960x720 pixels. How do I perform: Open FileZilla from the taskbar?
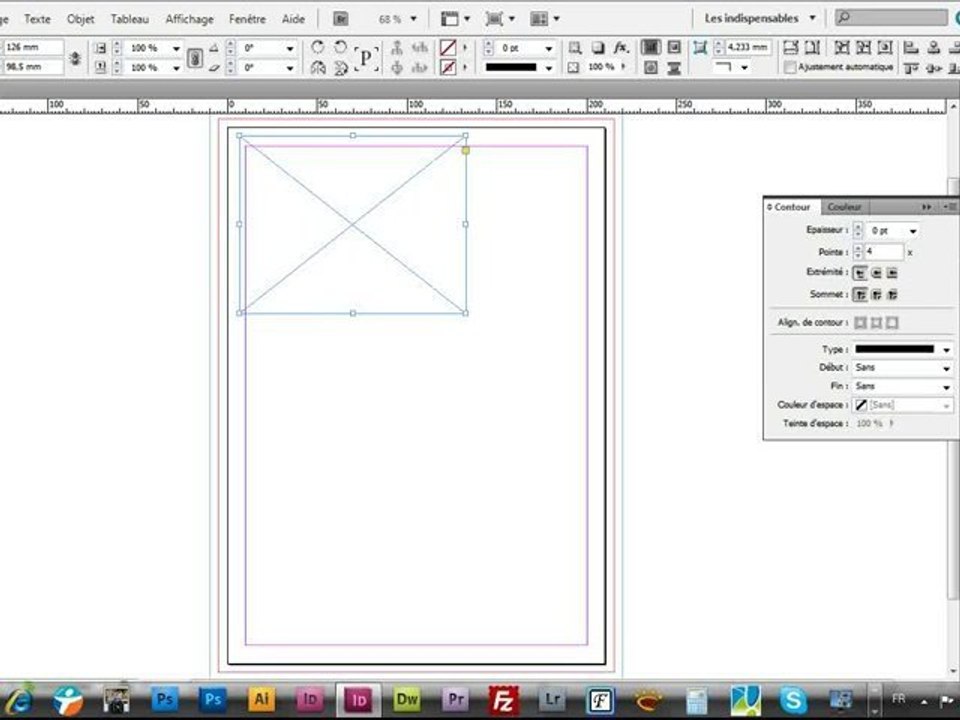pyautogui.click(x=503, y=700)
